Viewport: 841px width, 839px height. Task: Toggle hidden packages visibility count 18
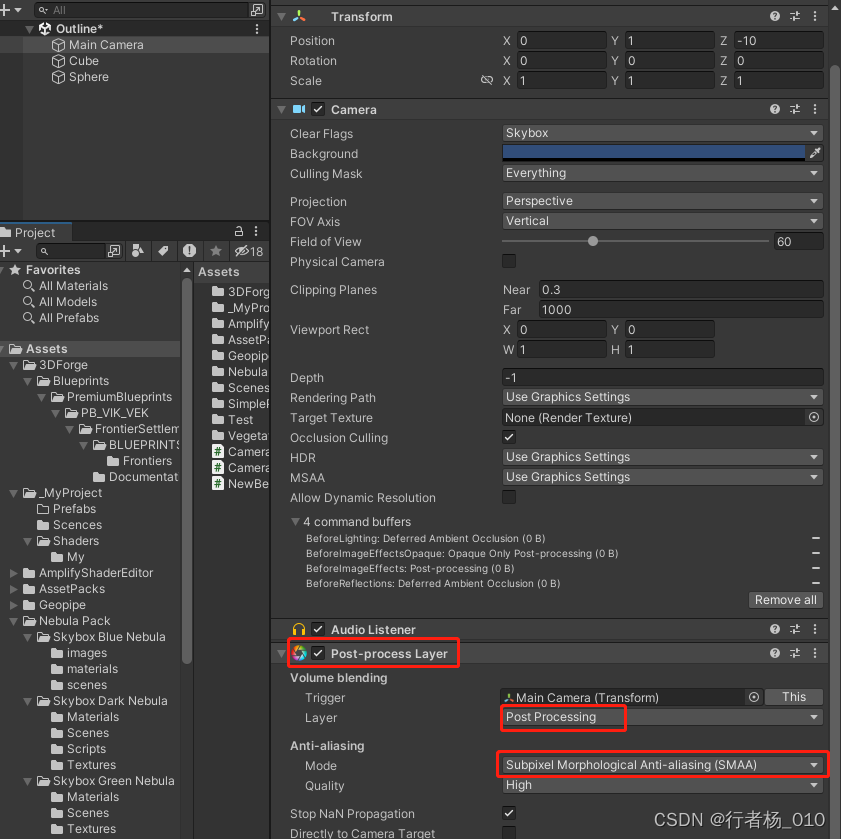tap(249, 251)
